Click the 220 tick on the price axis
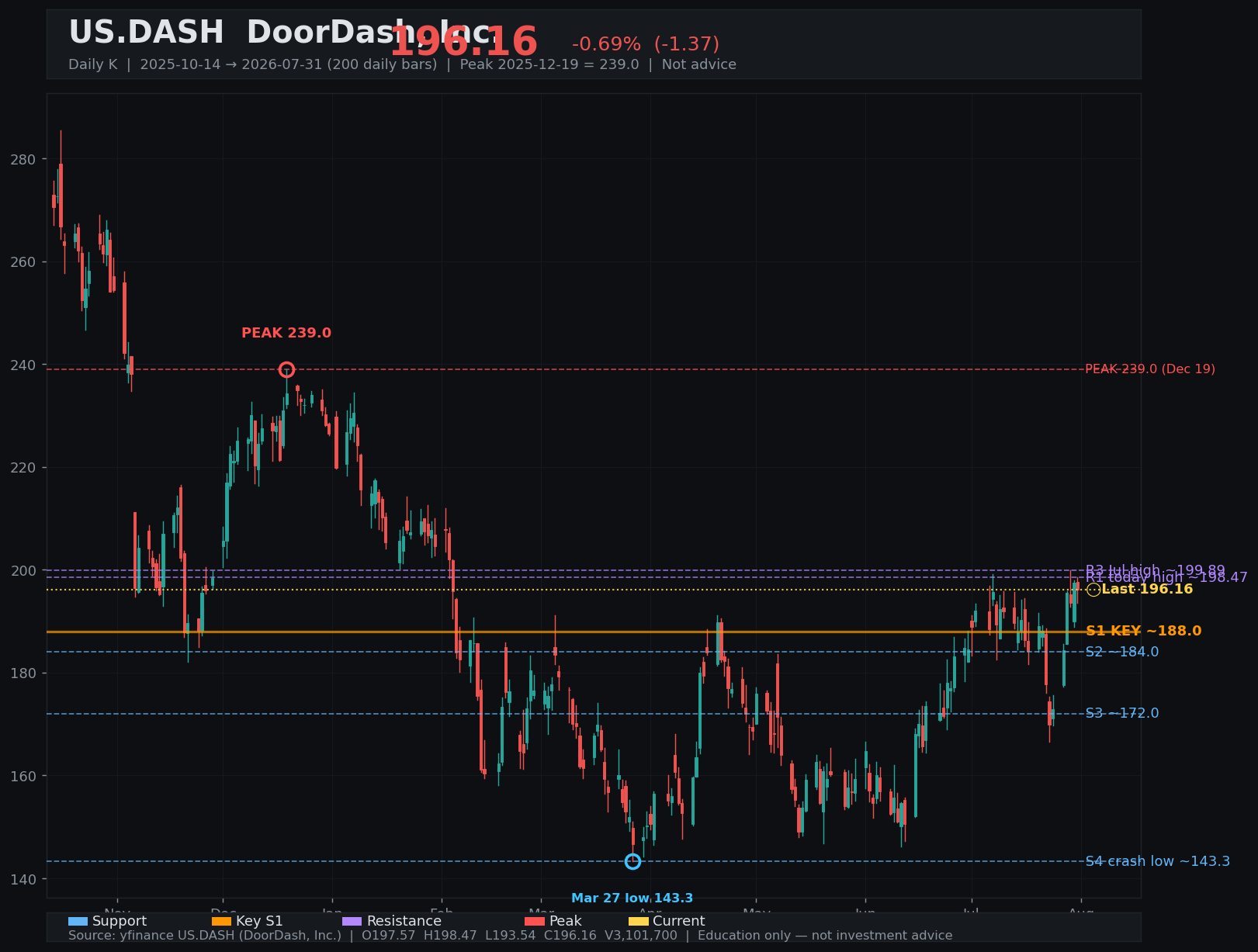 click(x=23, y=468)
